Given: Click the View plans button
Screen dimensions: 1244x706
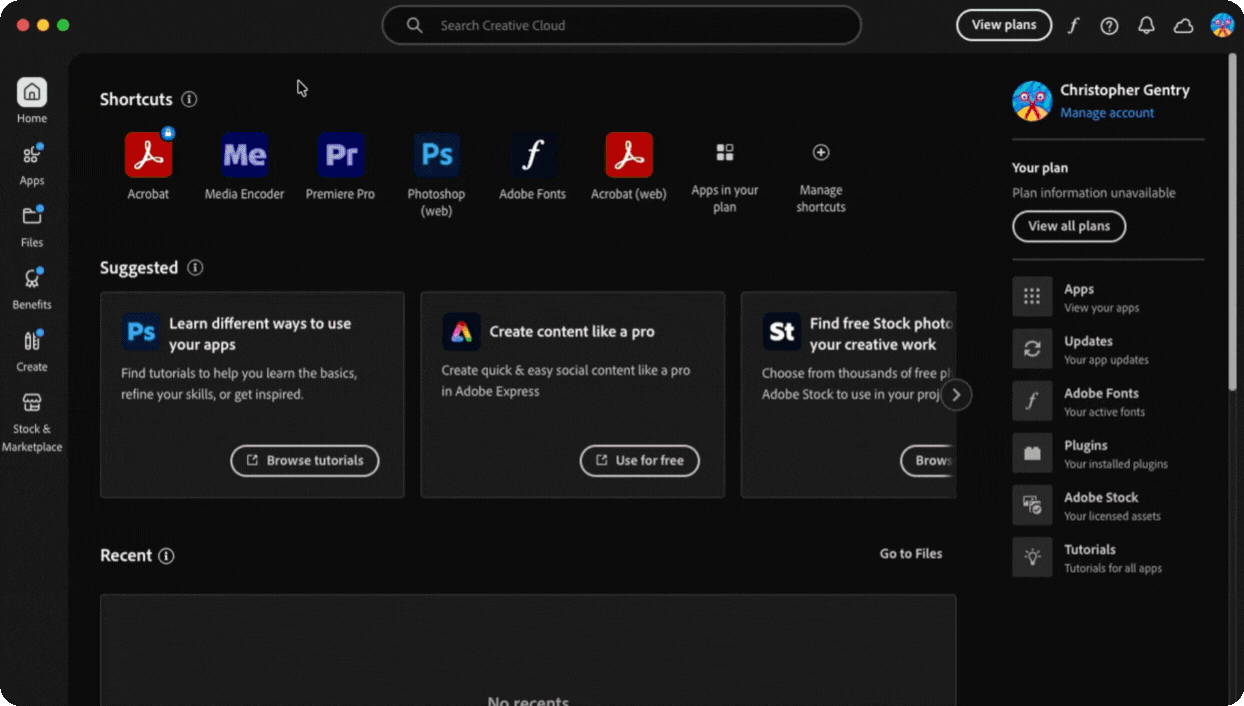Looking at the screenshot, I should pos(1004,25).
